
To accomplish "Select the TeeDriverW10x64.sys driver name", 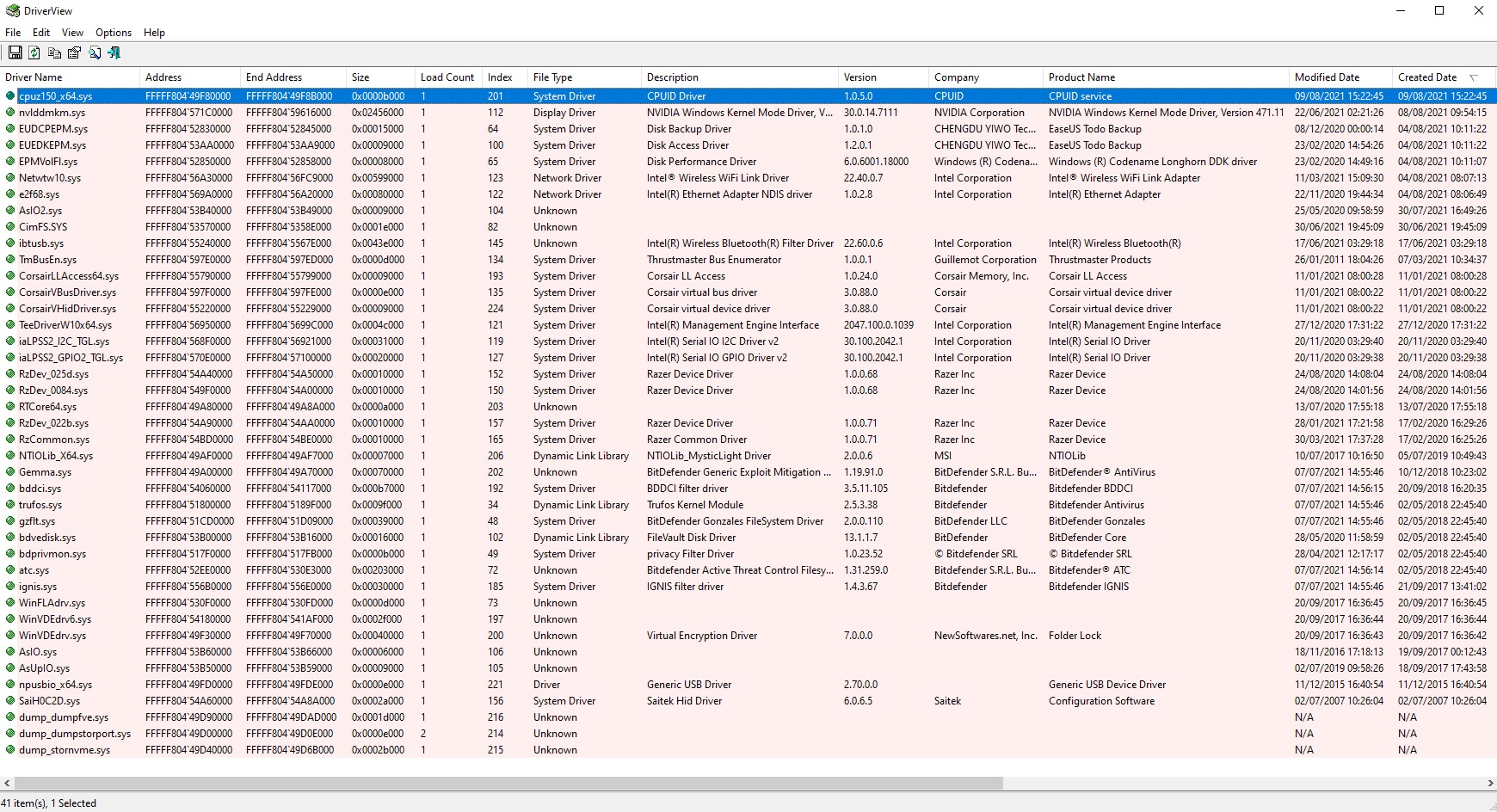I will 65,325.
